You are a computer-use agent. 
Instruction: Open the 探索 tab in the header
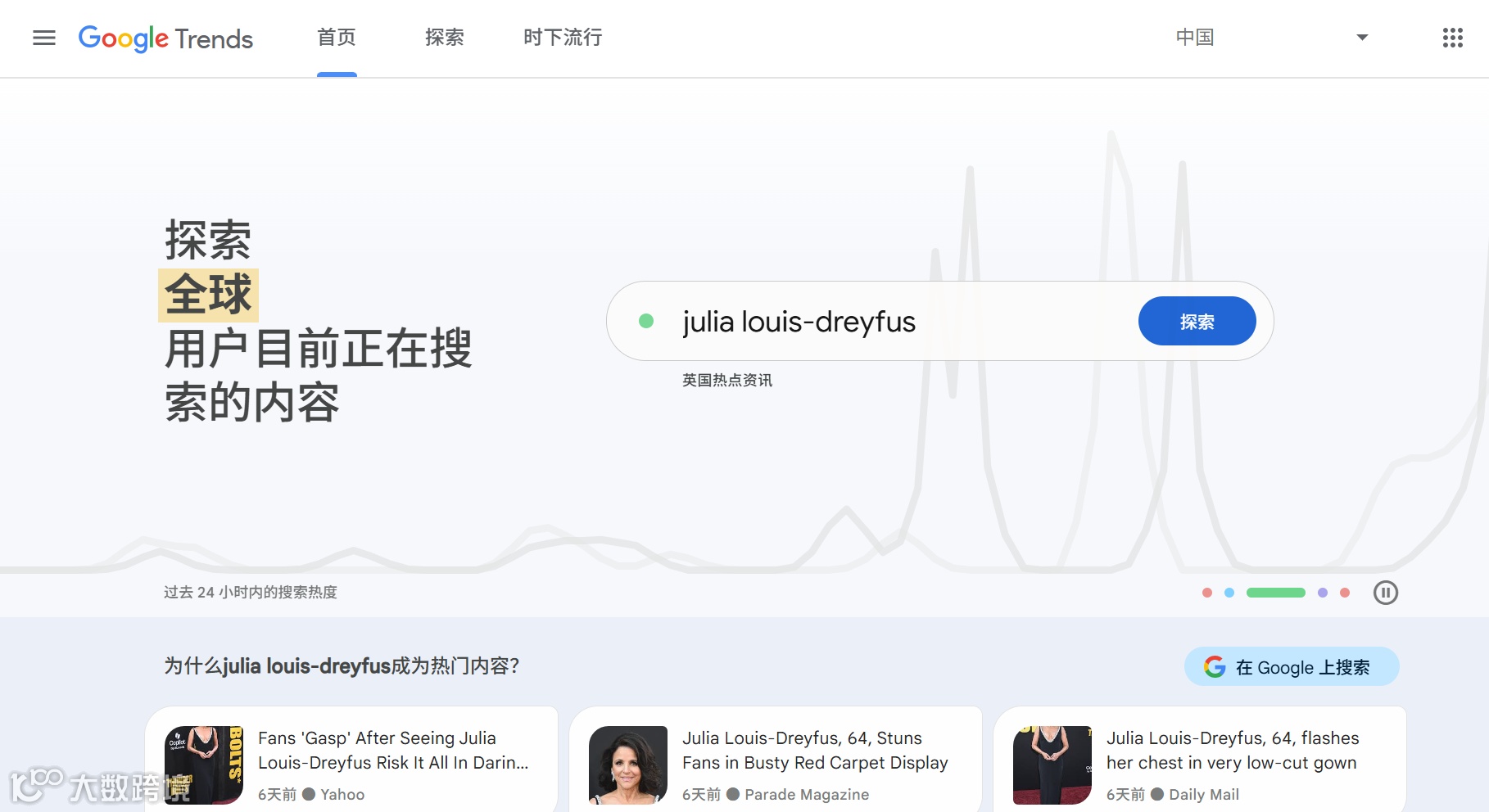coord(445,38)
